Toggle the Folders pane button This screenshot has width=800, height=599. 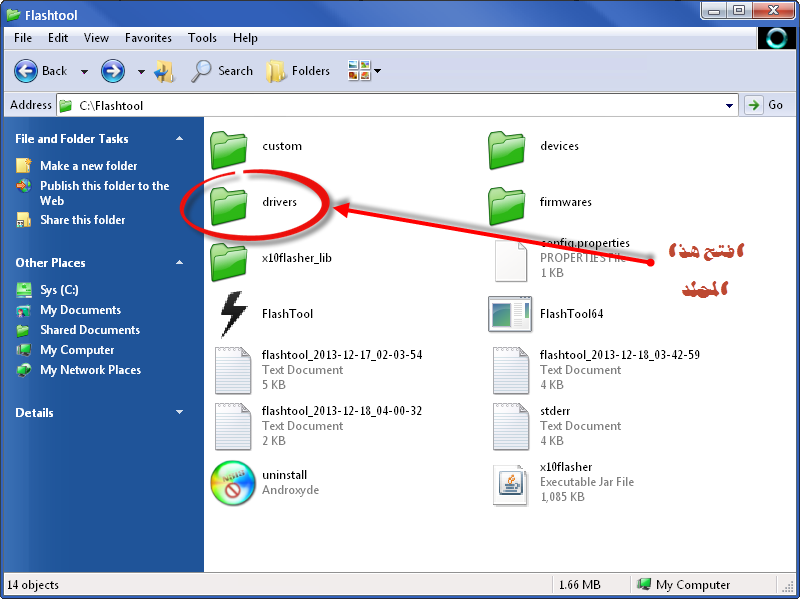click(x=298, y=71)
